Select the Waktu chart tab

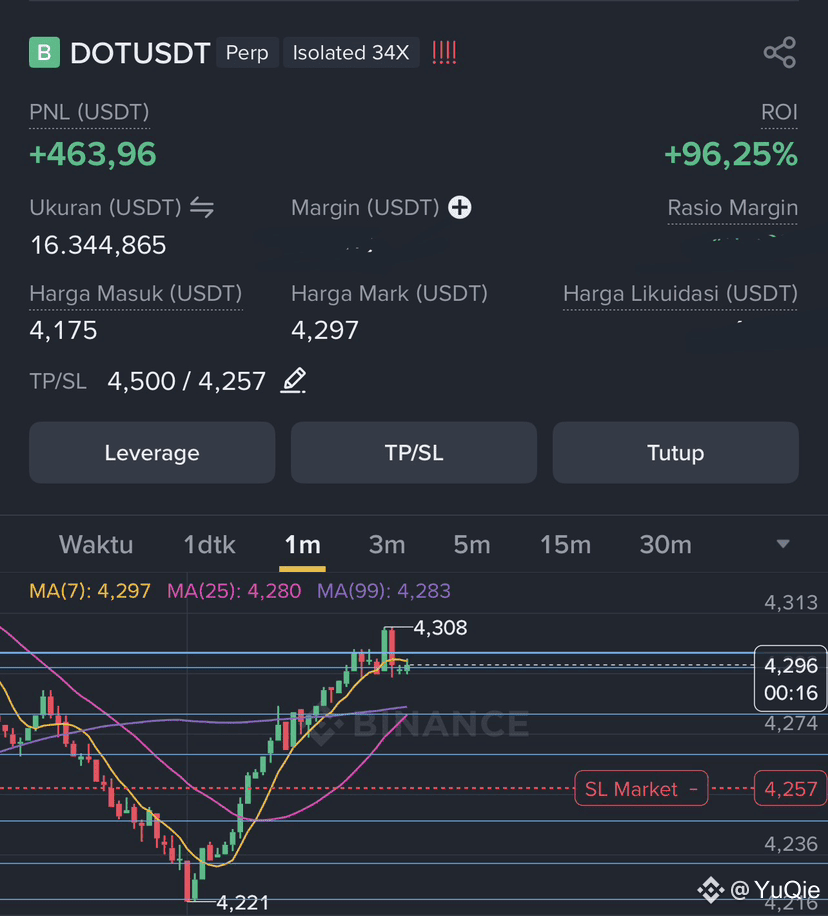[96, 545]
